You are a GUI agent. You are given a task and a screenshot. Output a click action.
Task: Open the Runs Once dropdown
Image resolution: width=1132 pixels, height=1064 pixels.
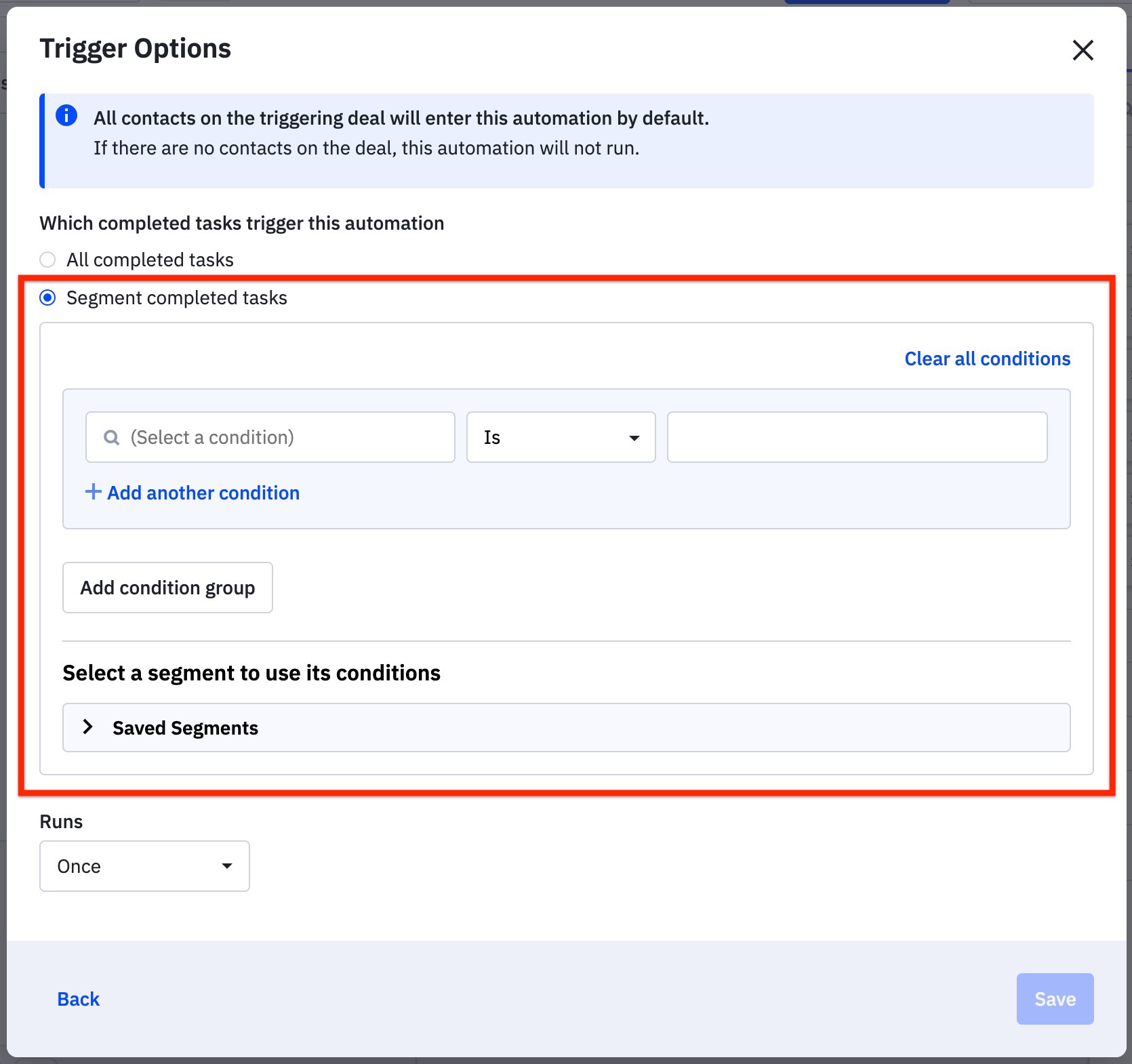[144, 865]
